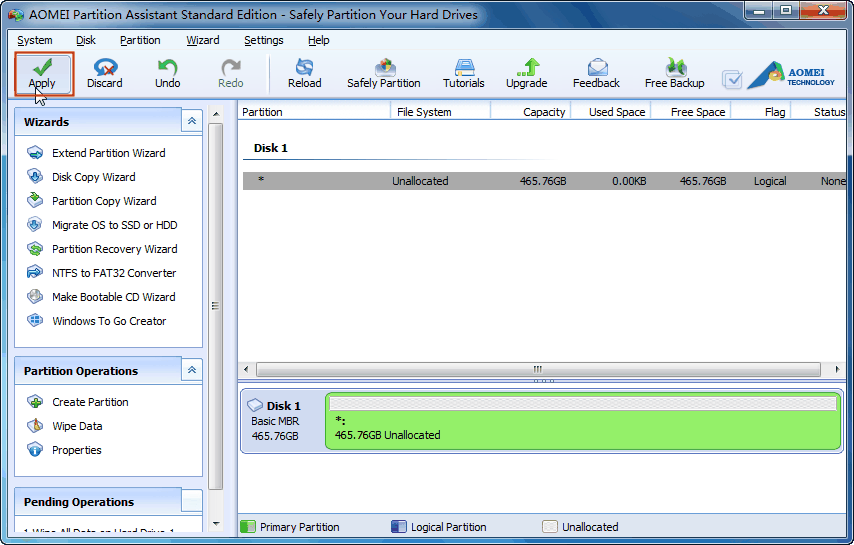Open the Partition menu
This screenshot has height=545, width=854.
click(140, 40)
